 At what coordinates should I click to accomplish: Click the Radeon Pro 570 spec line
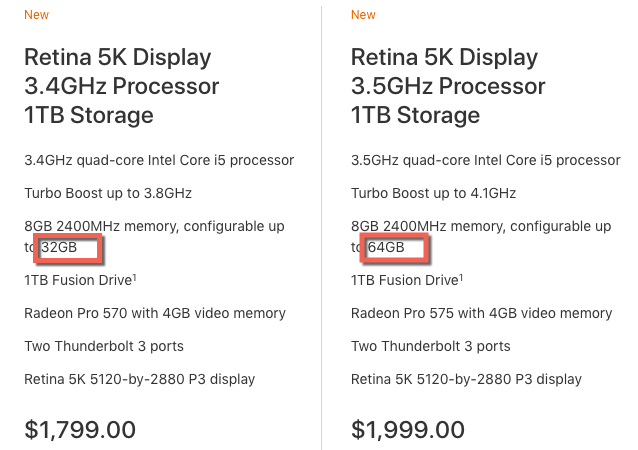click(x=155, y=313)
